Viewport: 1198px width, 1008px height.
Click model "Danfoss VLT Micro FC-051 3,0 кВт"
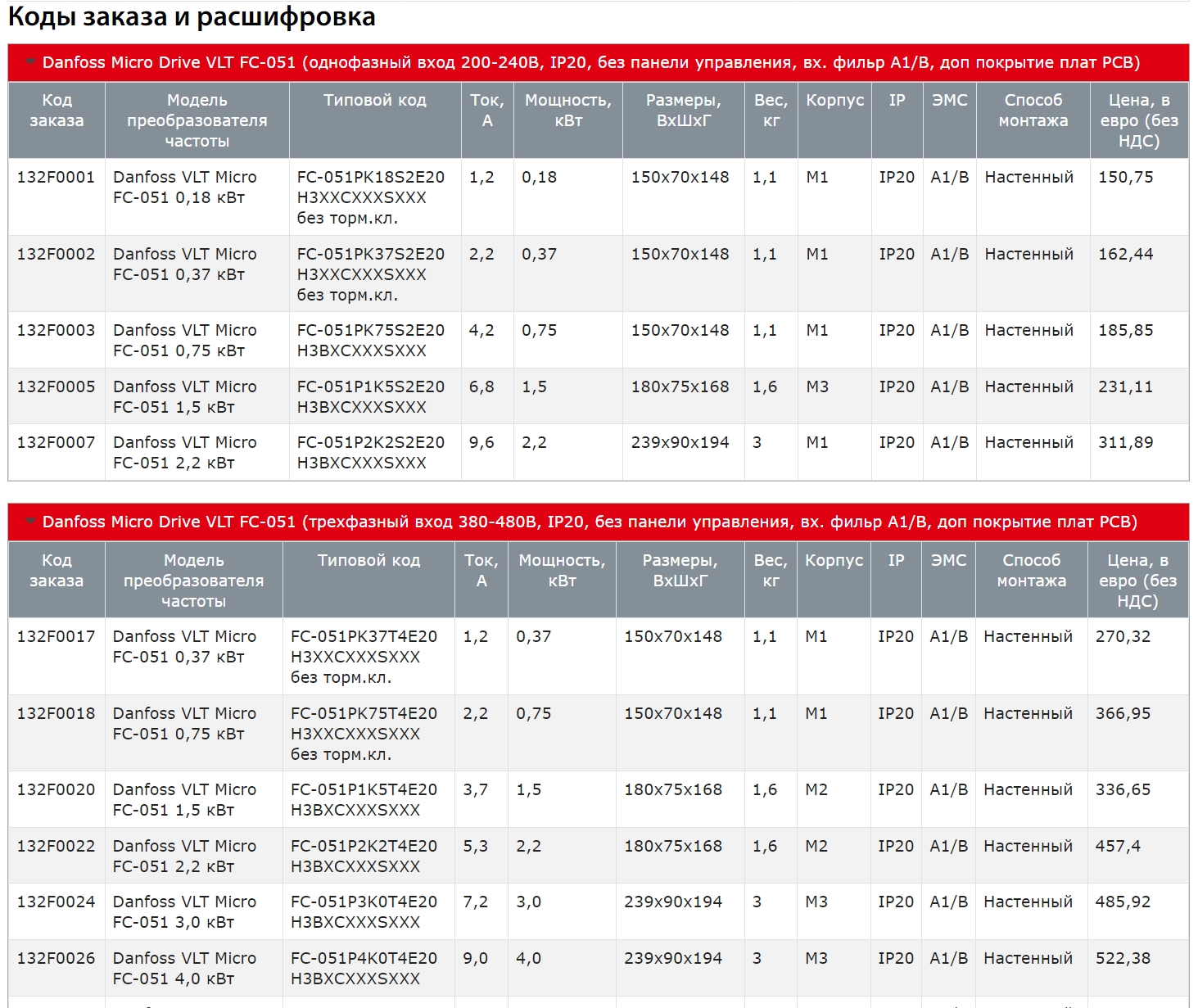click(x=184, y=911)
